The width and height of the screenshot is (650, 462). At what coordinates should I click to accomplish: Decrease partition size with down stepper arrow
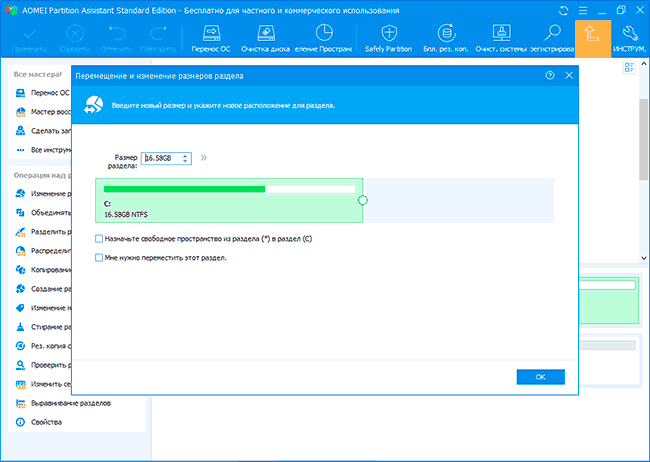[x=185, y=161]
